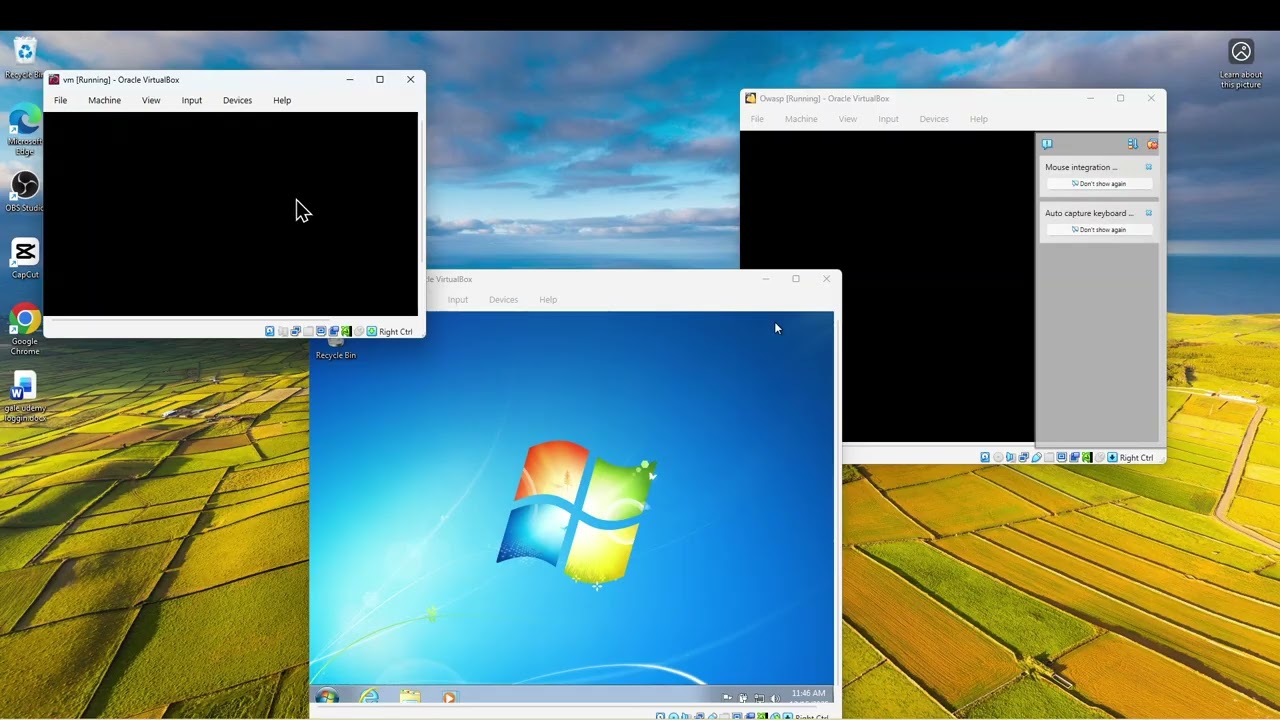
Task: Click green virtualization indicator in vm status bar
Action: pos(346,331)
